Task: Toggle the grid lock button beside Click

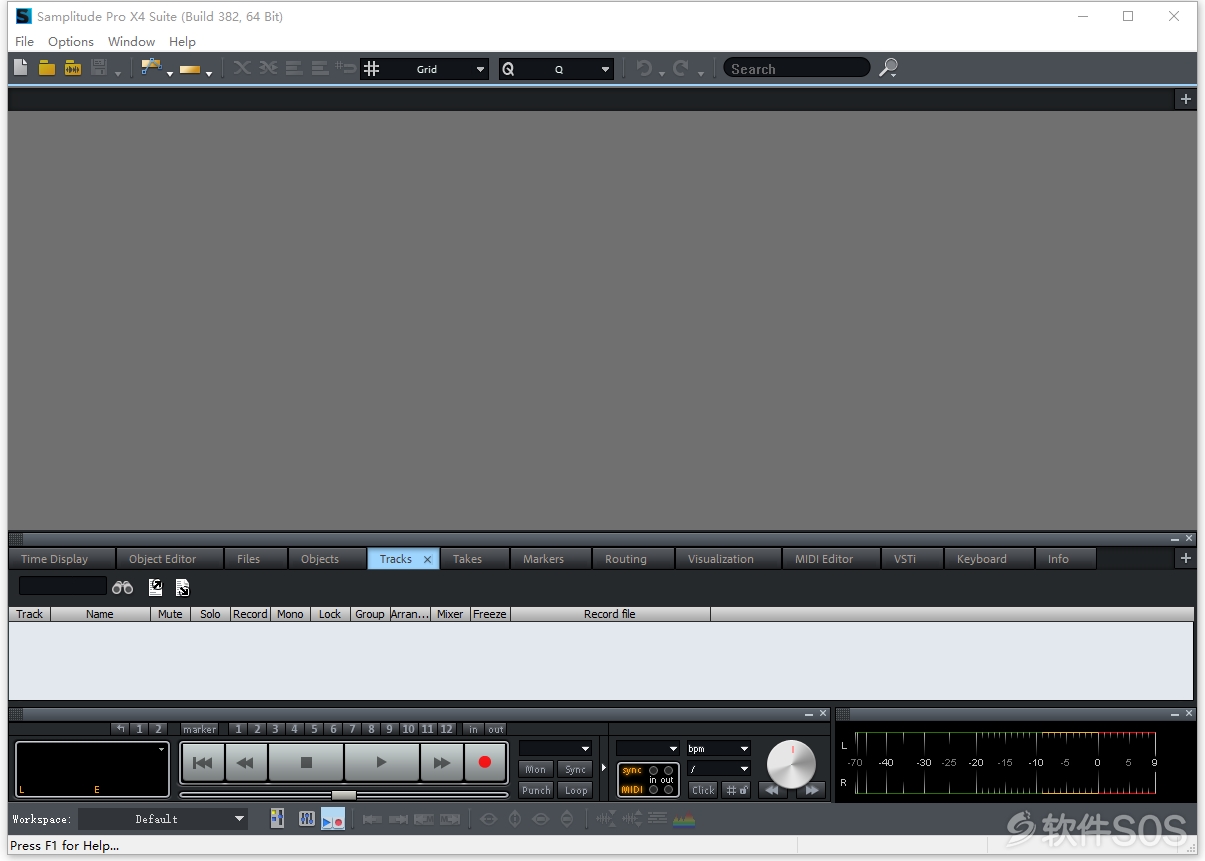Action: click(735, 790)
